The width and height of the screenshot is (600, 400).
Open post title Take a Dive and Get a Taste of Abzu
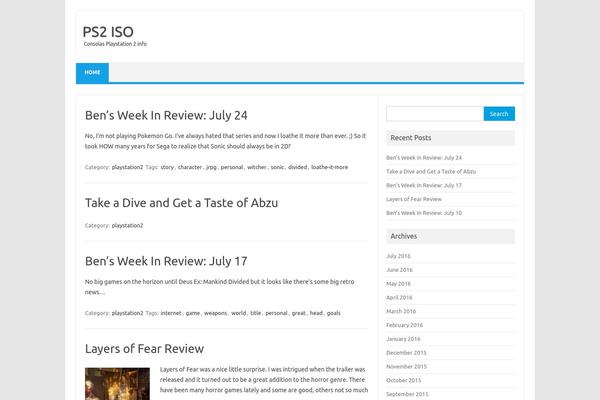pos(181,203)
